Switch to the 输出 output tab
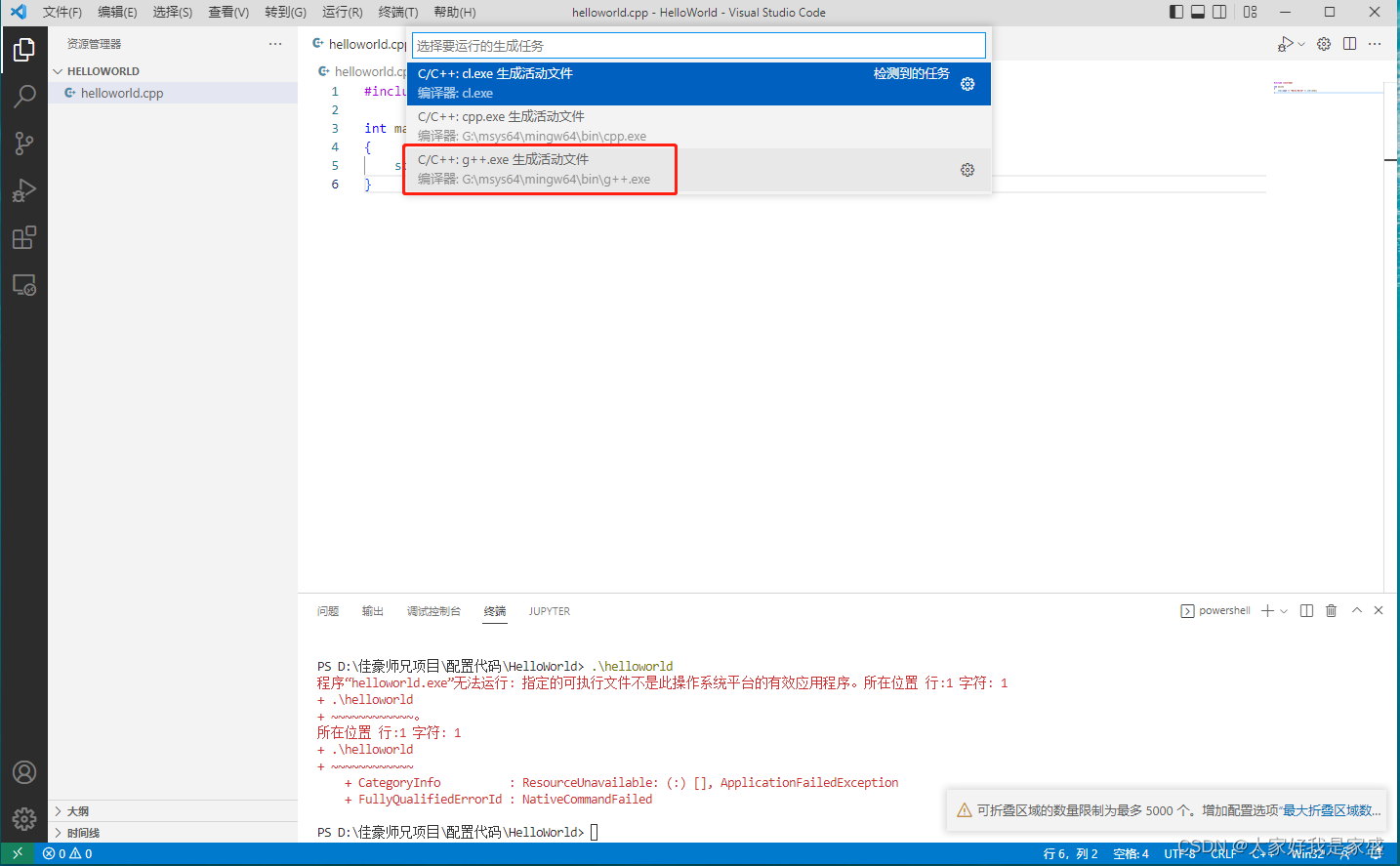Viewport: 1400px width, 866px height. [373, 611]
